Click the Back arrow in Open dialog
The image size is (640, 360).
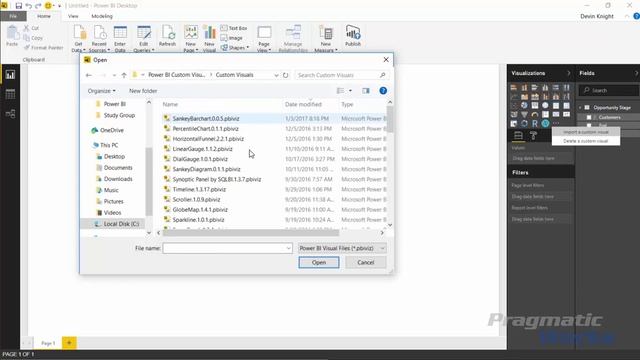click(x=89, y=75)
